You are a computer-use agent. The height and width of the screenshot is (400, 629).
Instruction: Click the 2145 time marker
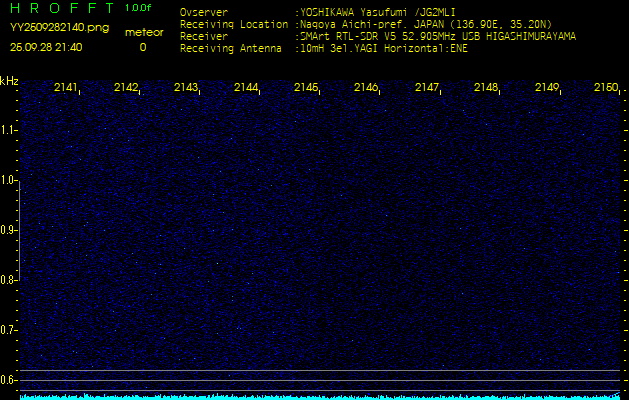pyautogui.click(x=306, y=88)
